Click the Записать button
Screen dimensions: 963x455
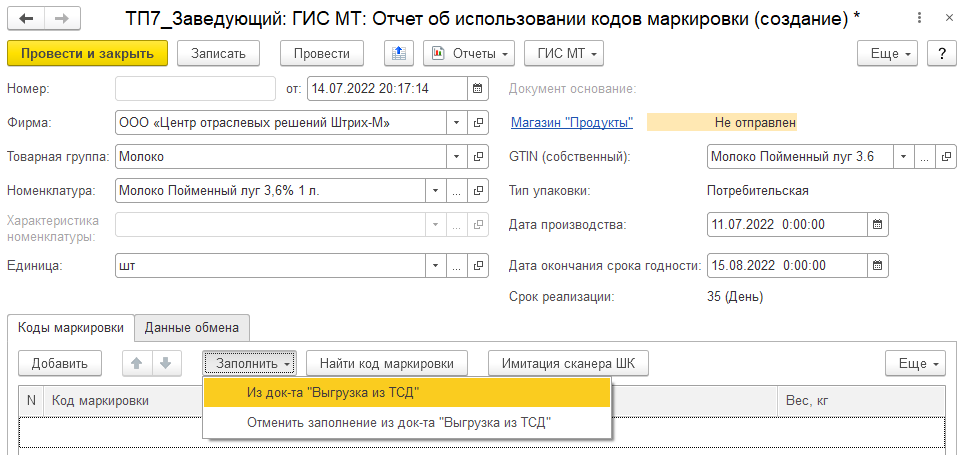(x=219, y=53)
